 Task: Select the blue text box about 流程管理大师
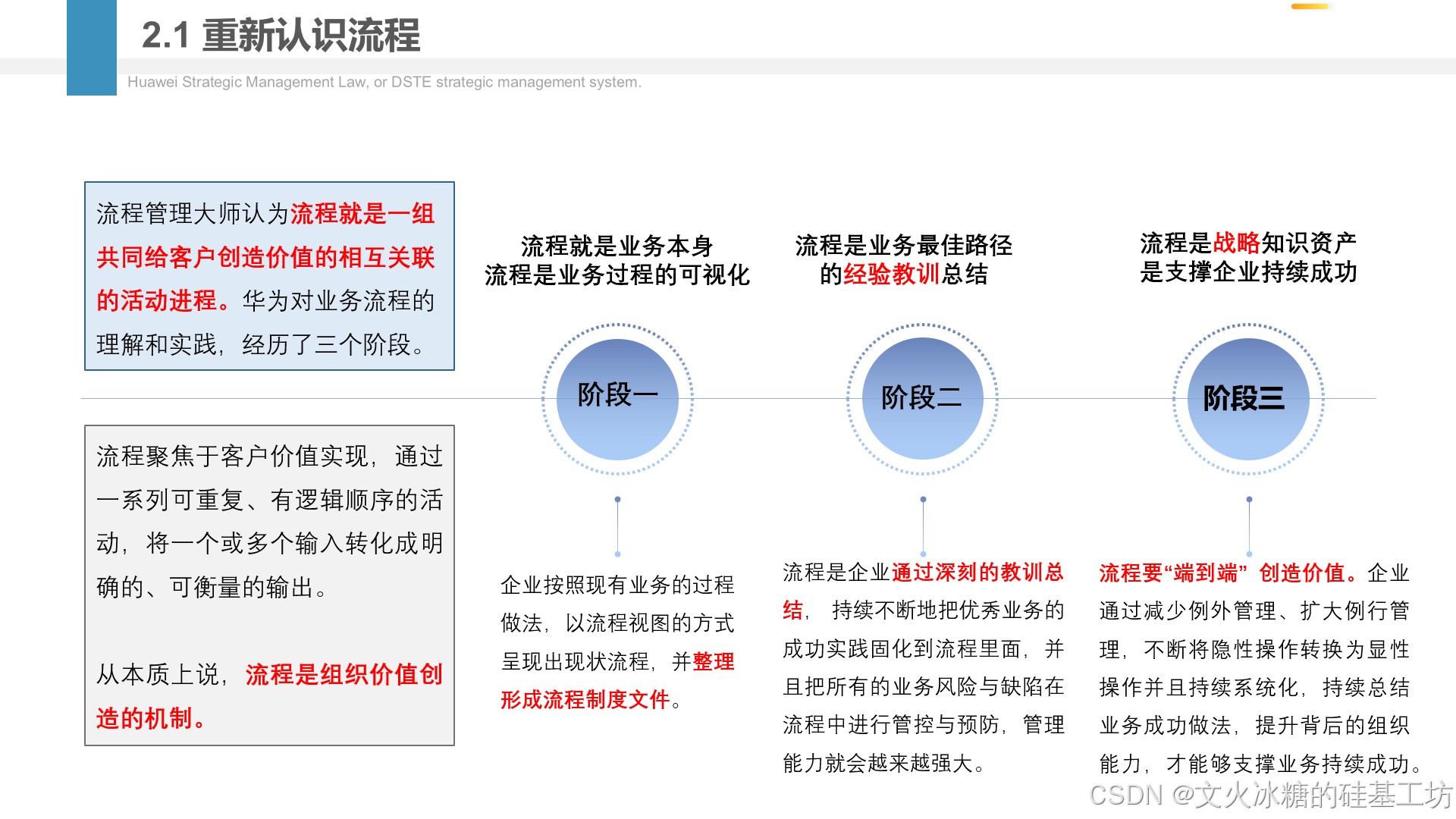pos(269,276)
